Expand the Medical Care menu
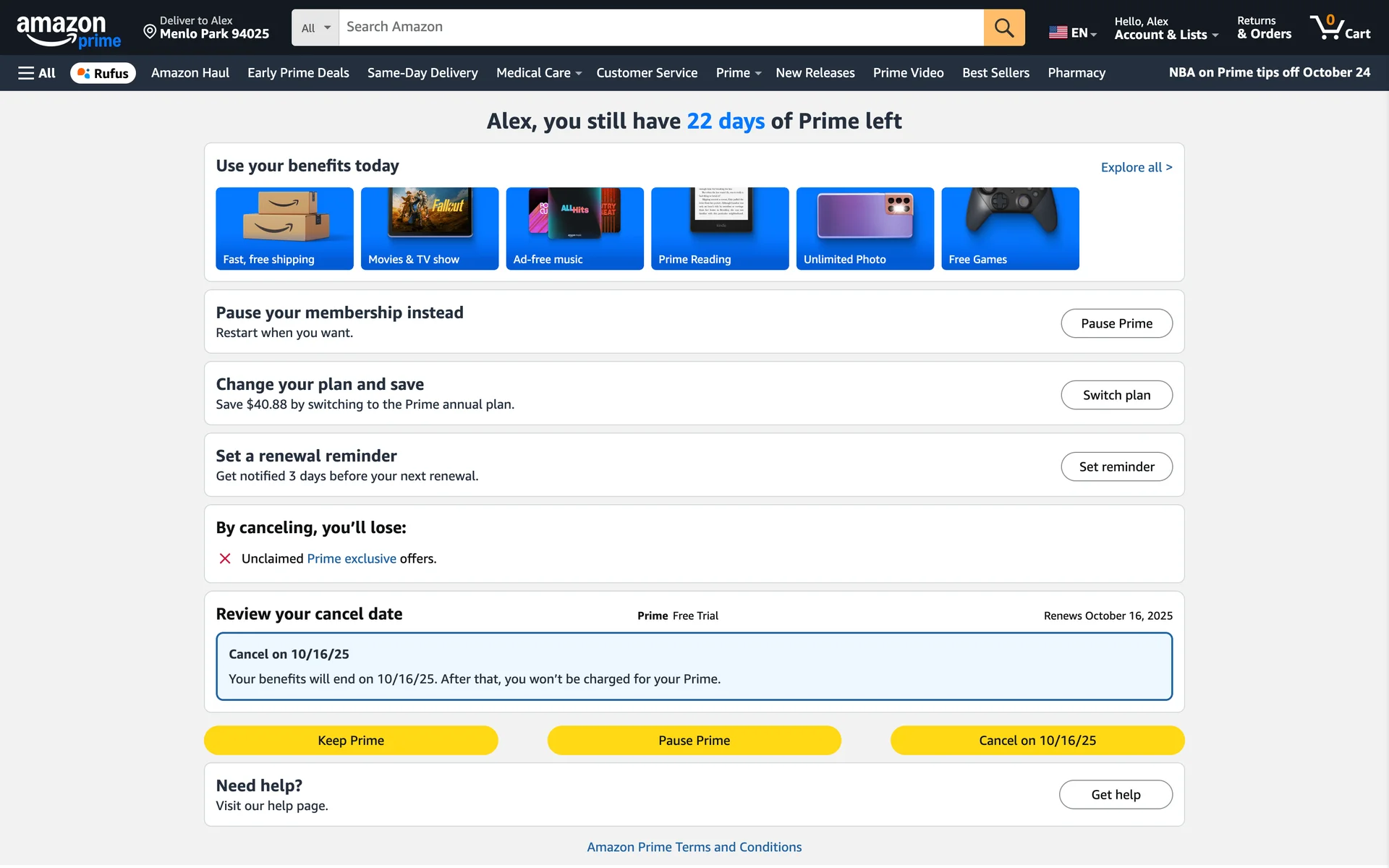Screen dimensions: 1389x868 [538, 73]
